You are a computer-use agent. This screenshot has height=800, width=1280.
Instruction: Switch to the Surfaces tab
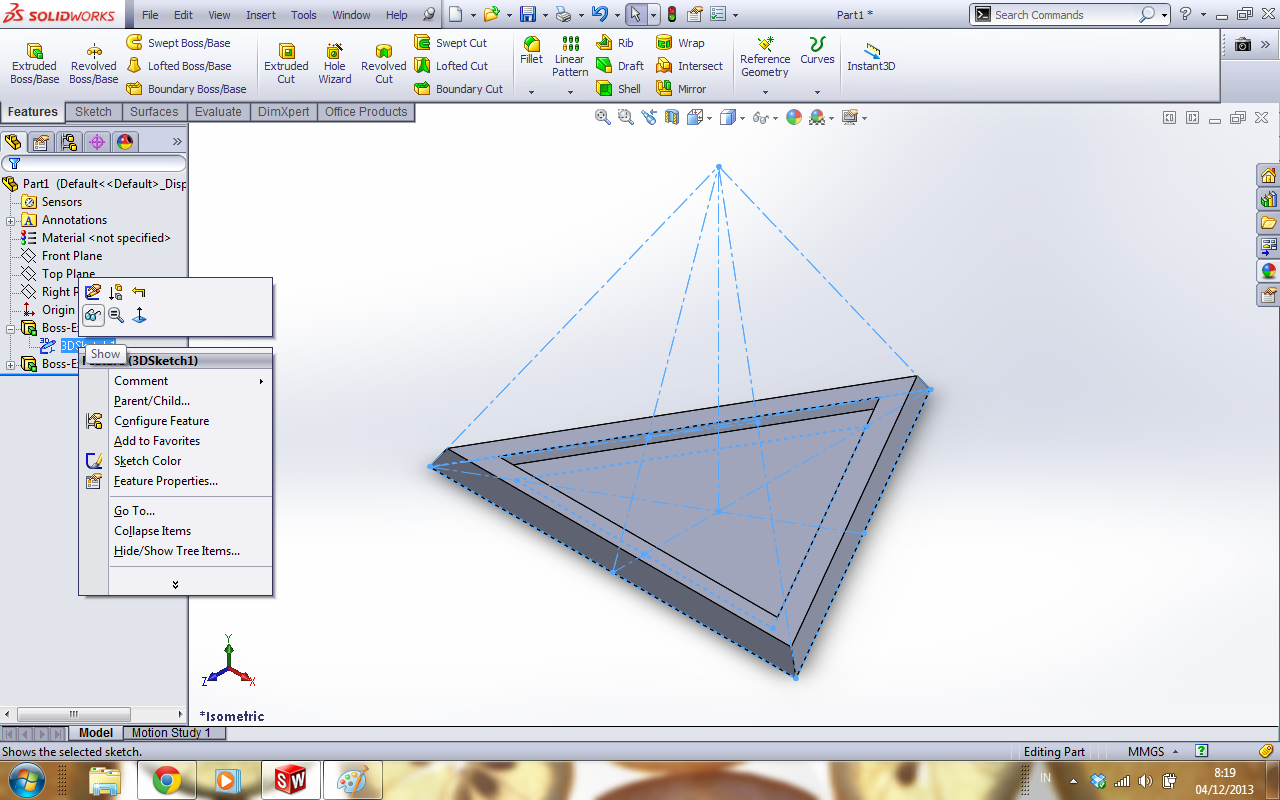154,112
